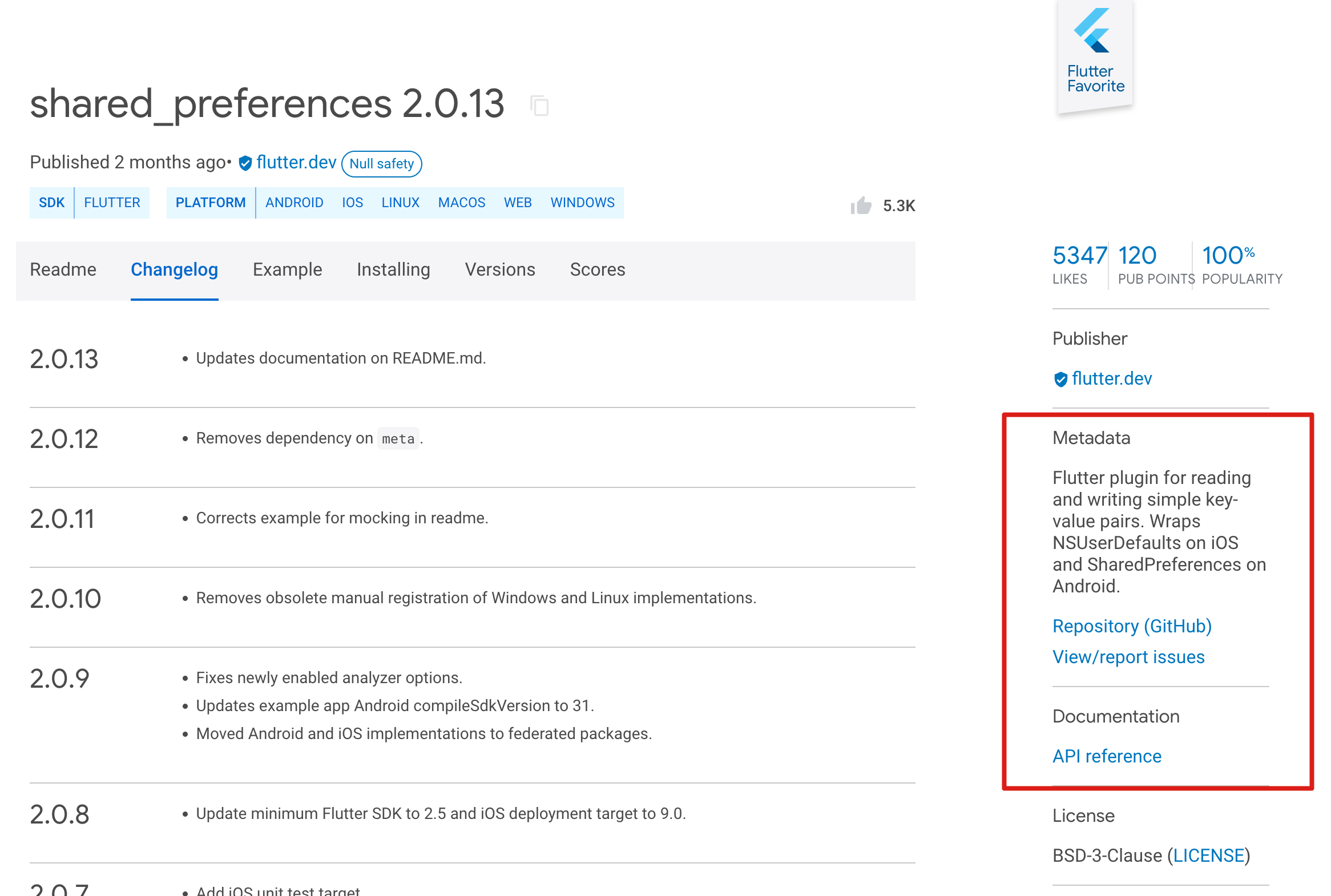This screenshot has width=1331, height=896.
Task: Open the API reference link
Action: click(x=1107, y=756)
